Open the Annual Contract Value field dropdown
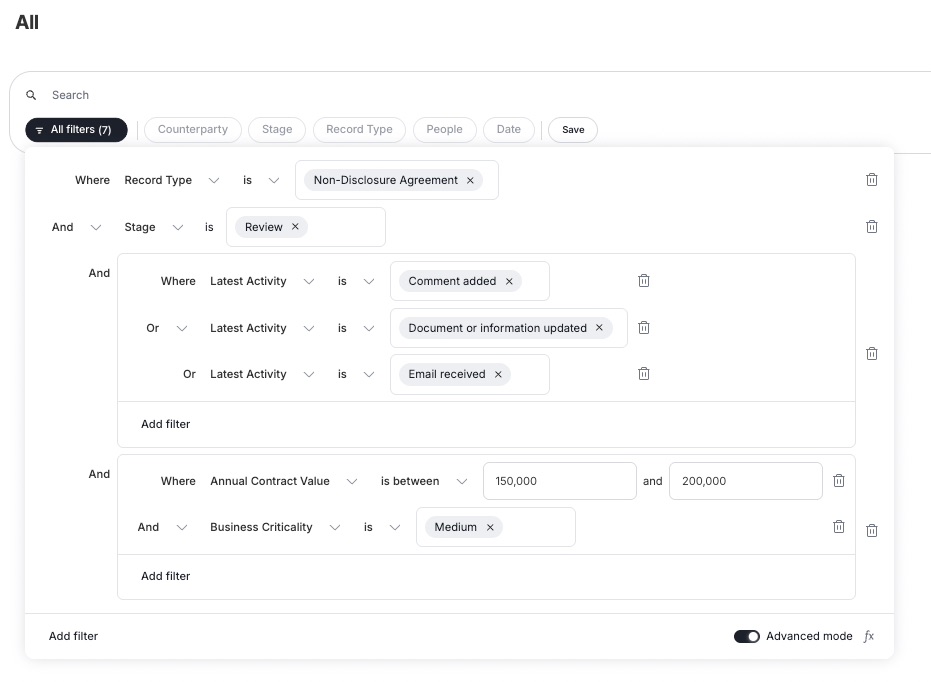931x682 pixels. click(x=284, y=481)
